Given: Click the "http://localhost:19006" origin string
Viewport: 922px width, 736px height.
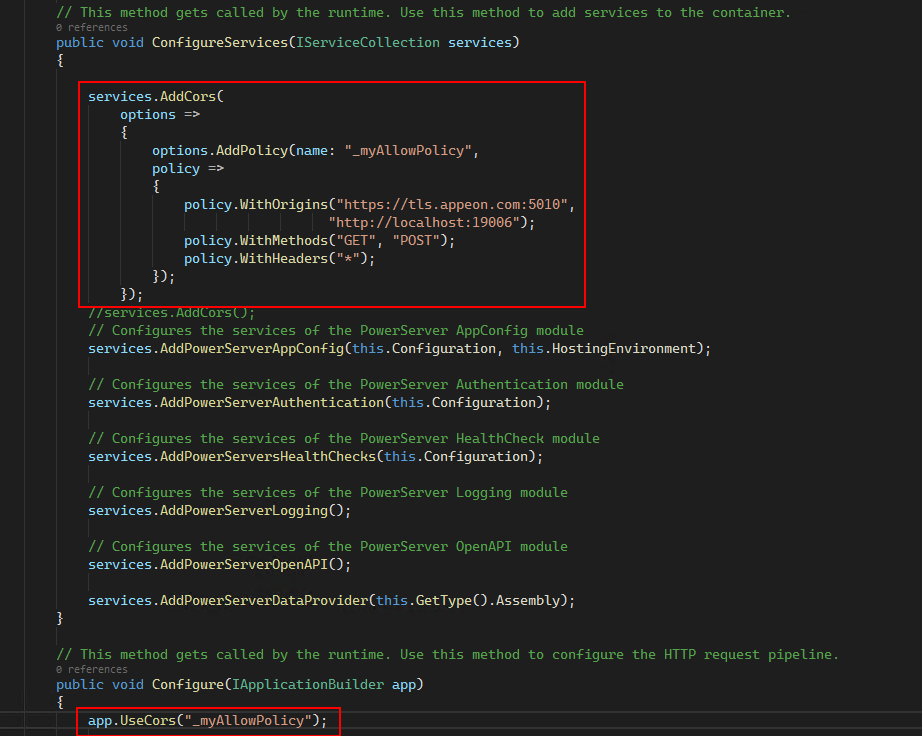Looking at the screenshot, I should point(431,222).
